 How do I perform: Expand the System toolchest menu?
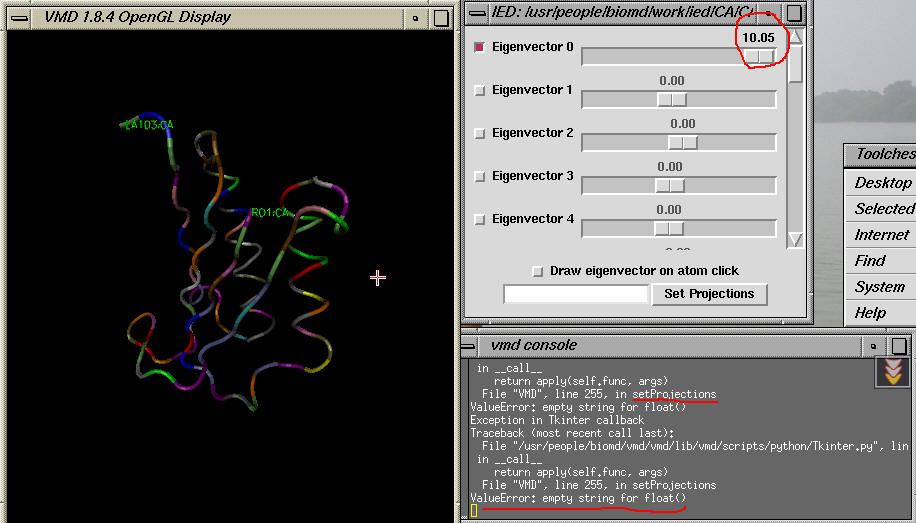pos(880,287)
